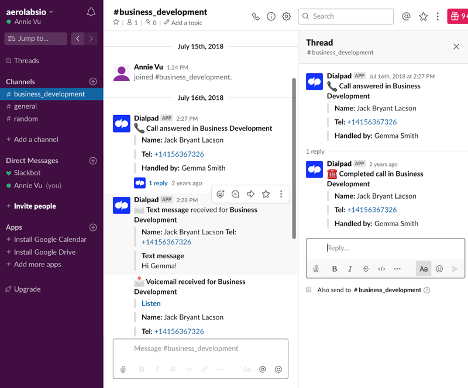Go forward in history with the right arrow
This screenshot has height=388, width=468.
[x=91, y=39]
